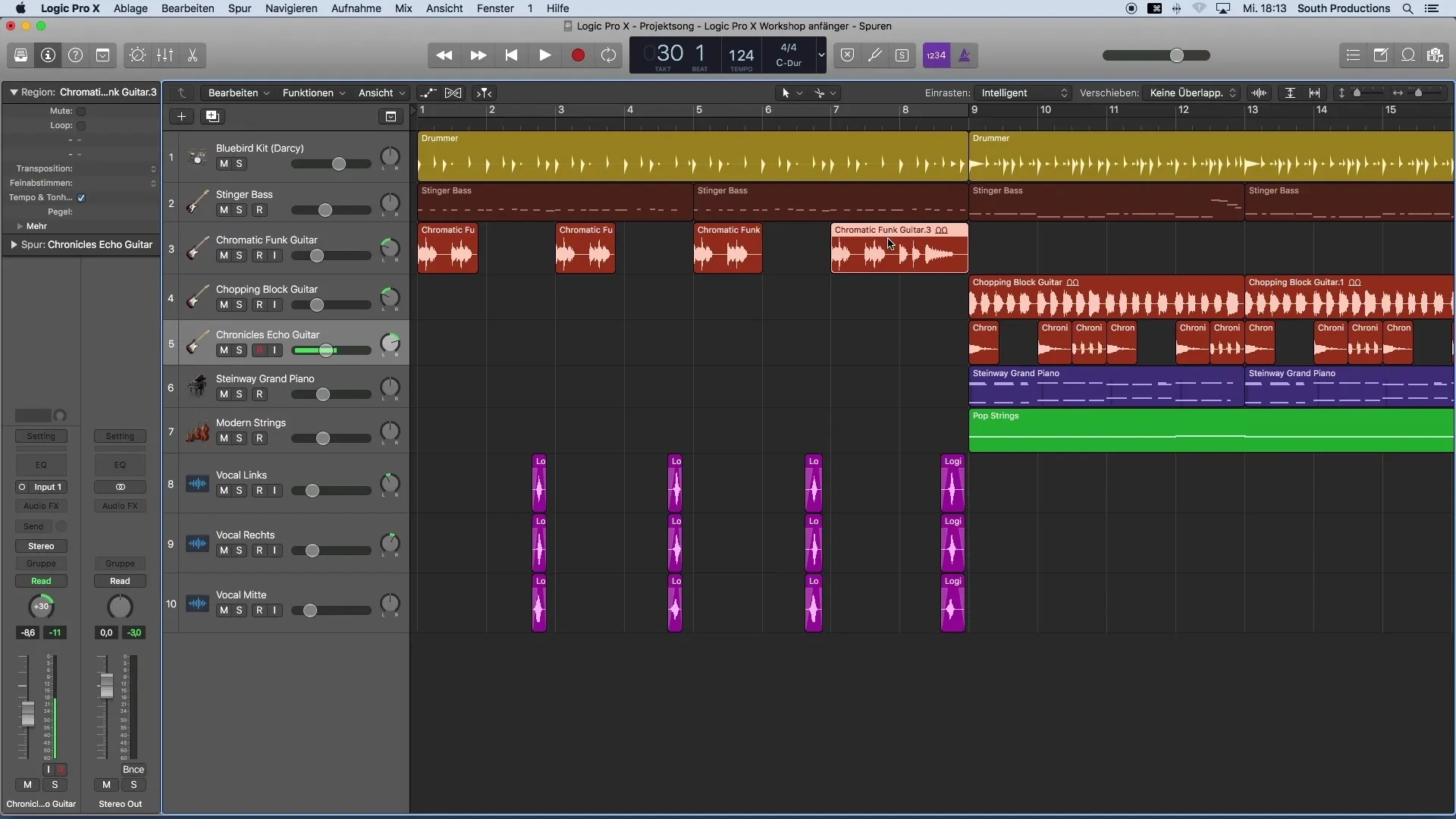The width and height of the screenshot is (1456, 819).
Task: Open the List Editors icon
Action: 1353,55
